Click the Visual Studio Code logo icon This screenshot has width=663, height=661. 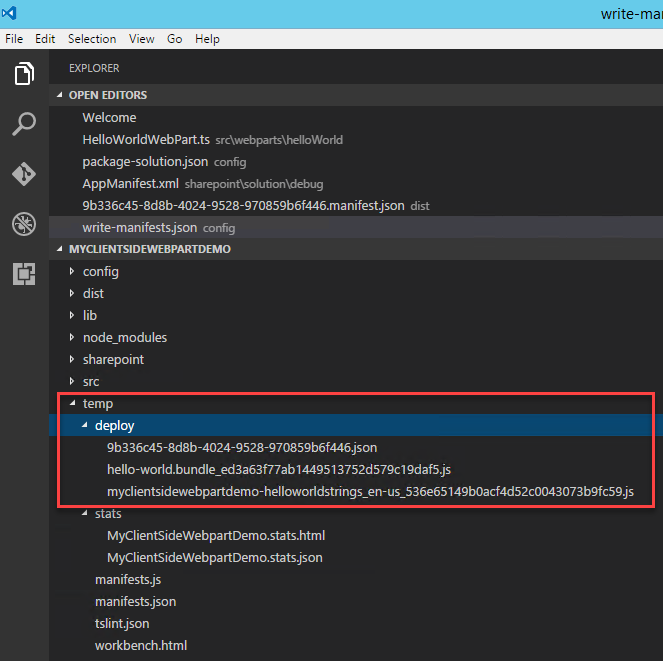(9, 13)
